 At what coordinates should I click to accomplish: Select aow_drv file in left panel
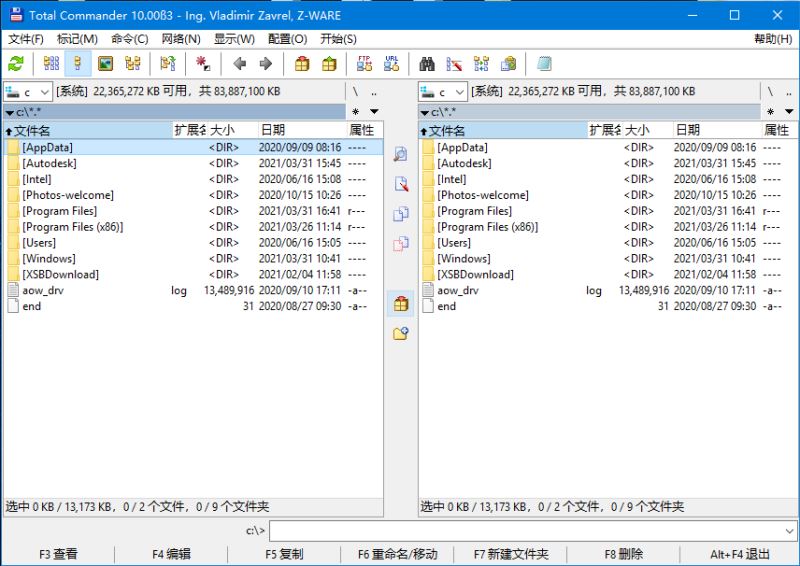point(193,290)
